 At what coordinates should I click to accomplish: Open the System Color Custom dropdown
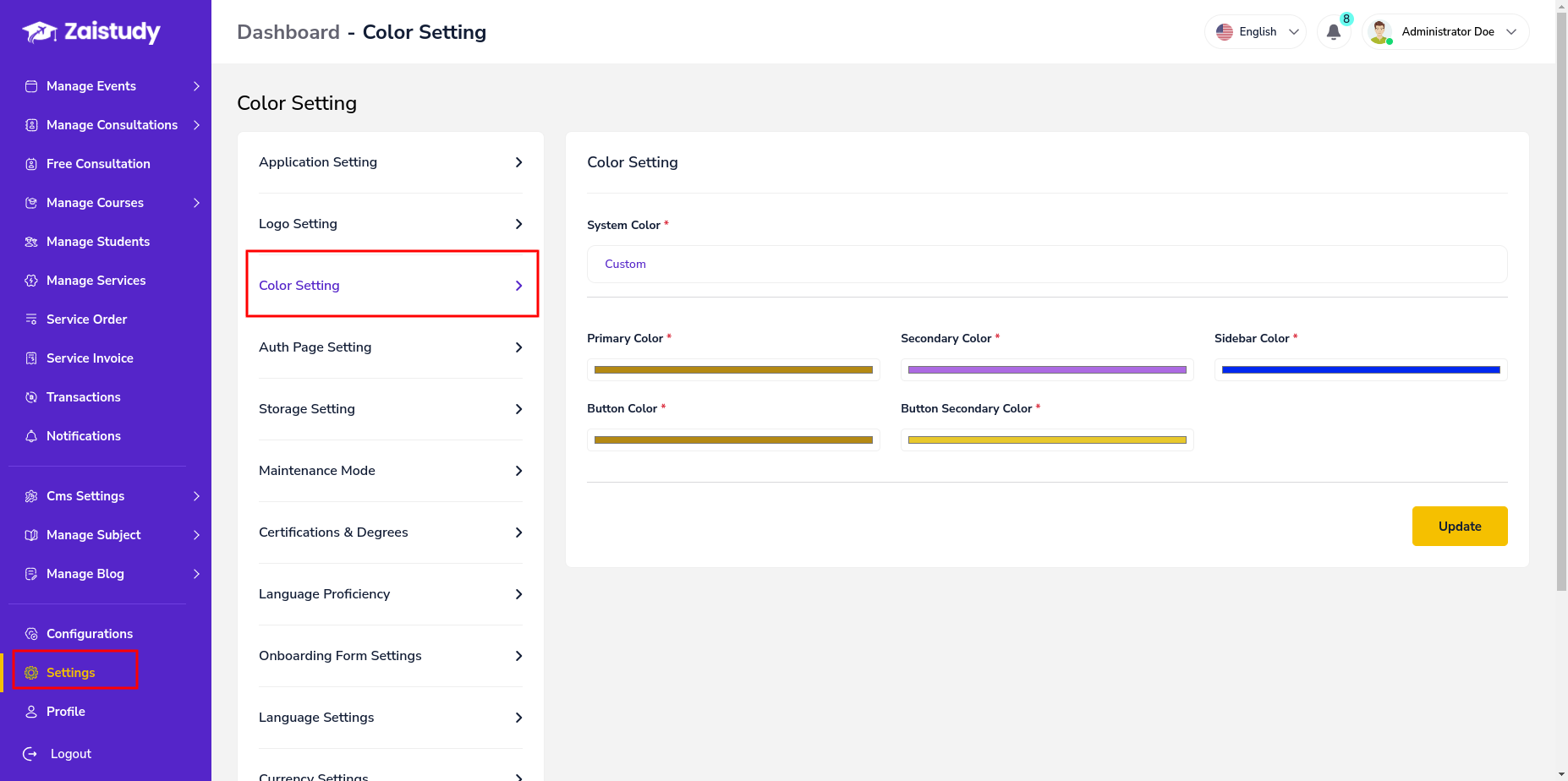pos(1047,265)
